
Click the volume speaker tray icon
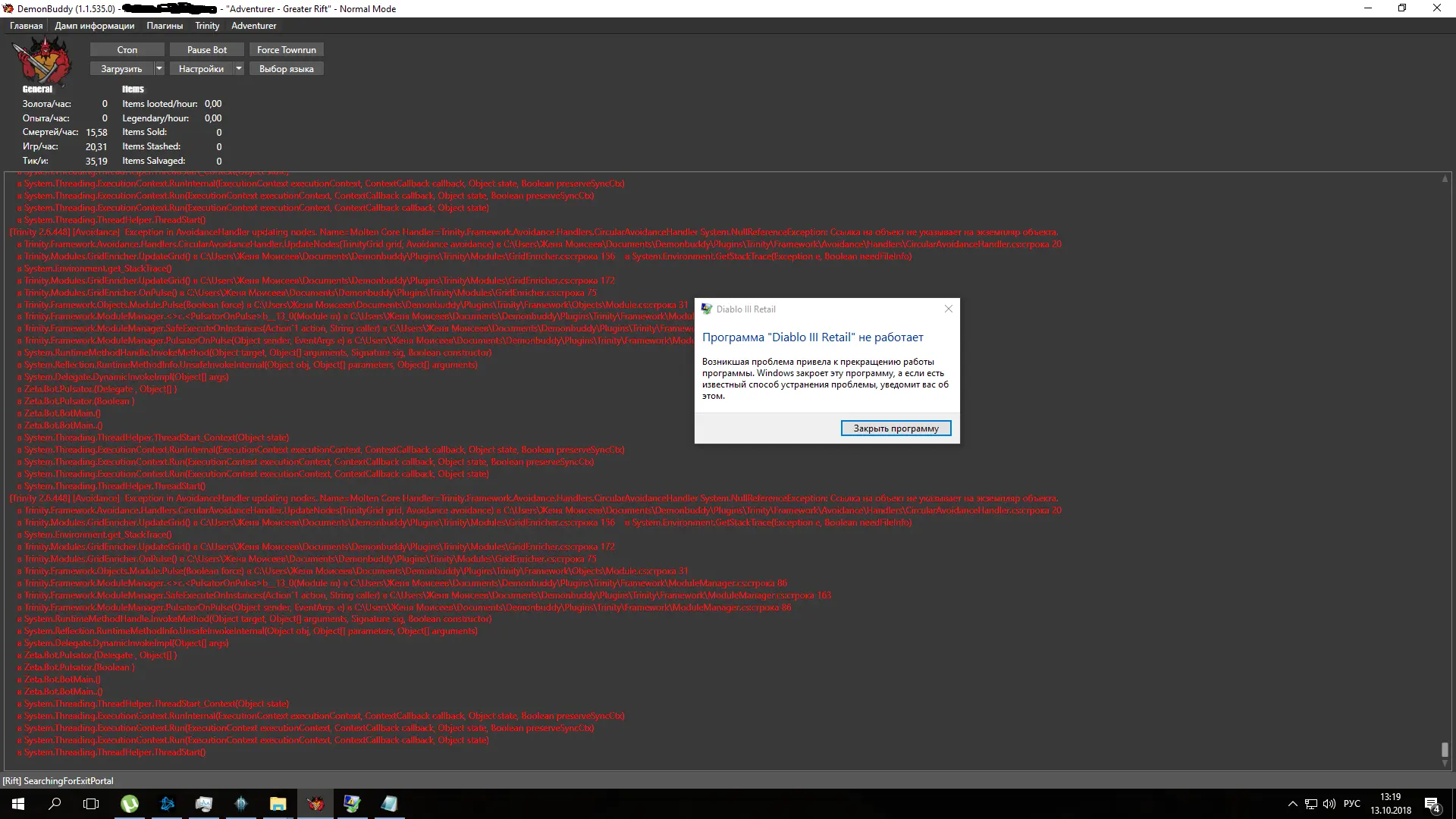pos(1329,804)
